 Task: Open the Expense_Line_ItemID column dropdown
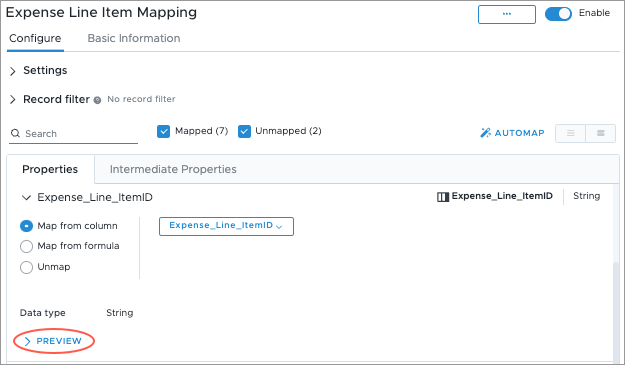[x=226, y=226]
